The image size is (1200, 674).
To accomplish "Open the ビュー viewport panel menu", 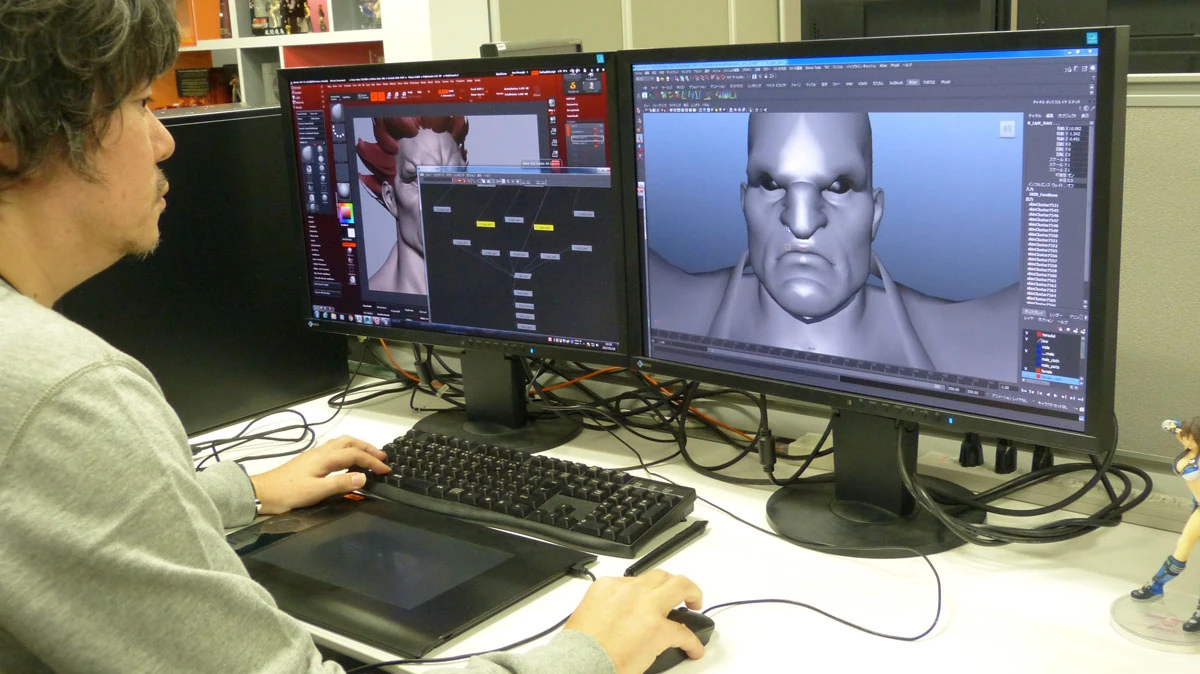I will pyautogui.click(x=646, y=104).
